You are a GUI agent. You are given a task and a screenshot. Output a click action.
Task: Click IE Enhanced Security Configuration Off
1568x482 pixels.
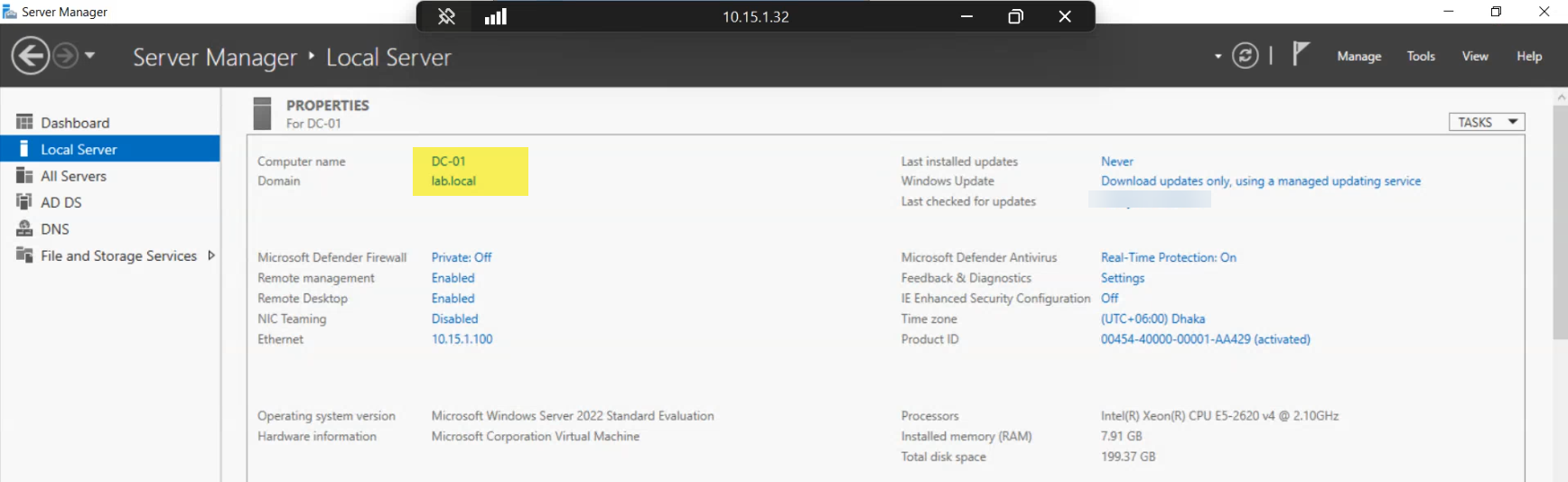tap(1109, 299)
